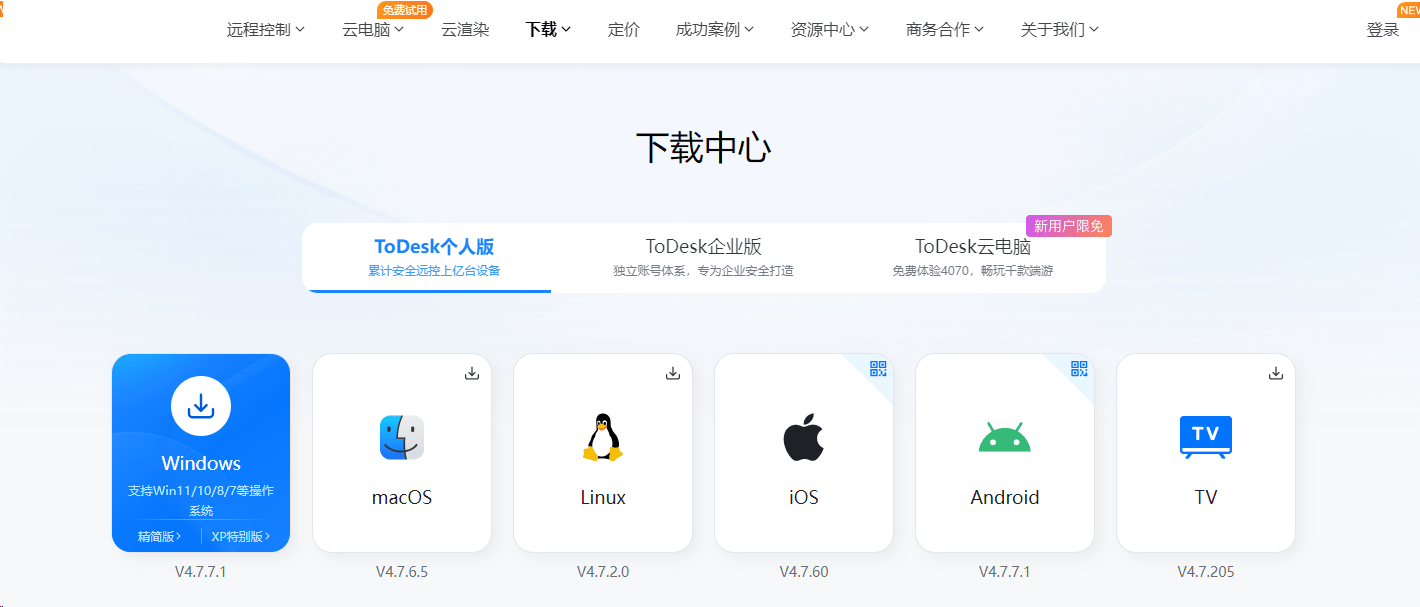Show the QR code on iOS card
The width and height of the screenshot is (1420, 607).
click(x=878, y=369)
